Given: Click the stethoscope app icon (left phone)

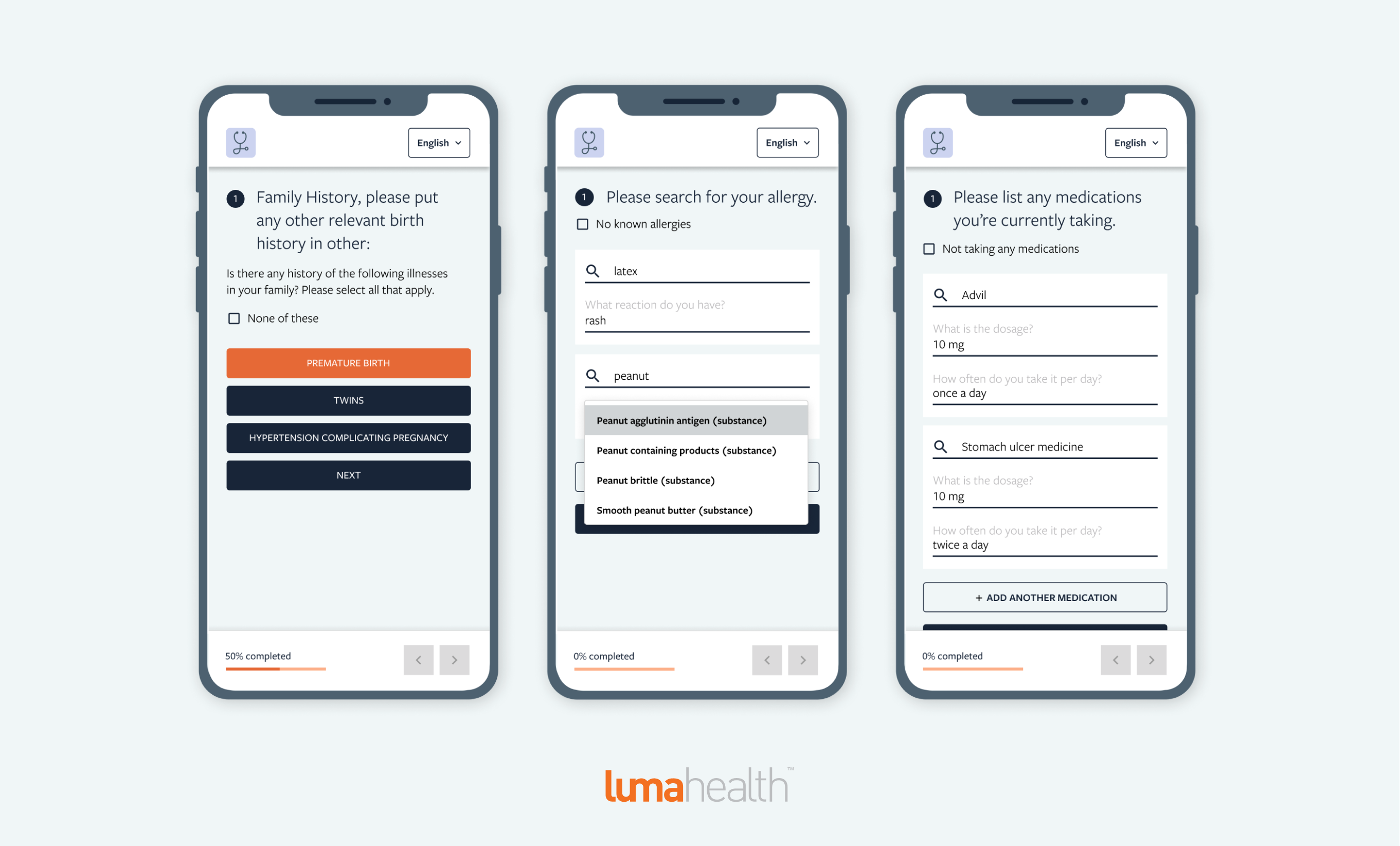Looking at the screenshot, I should [x=240, y=142].
